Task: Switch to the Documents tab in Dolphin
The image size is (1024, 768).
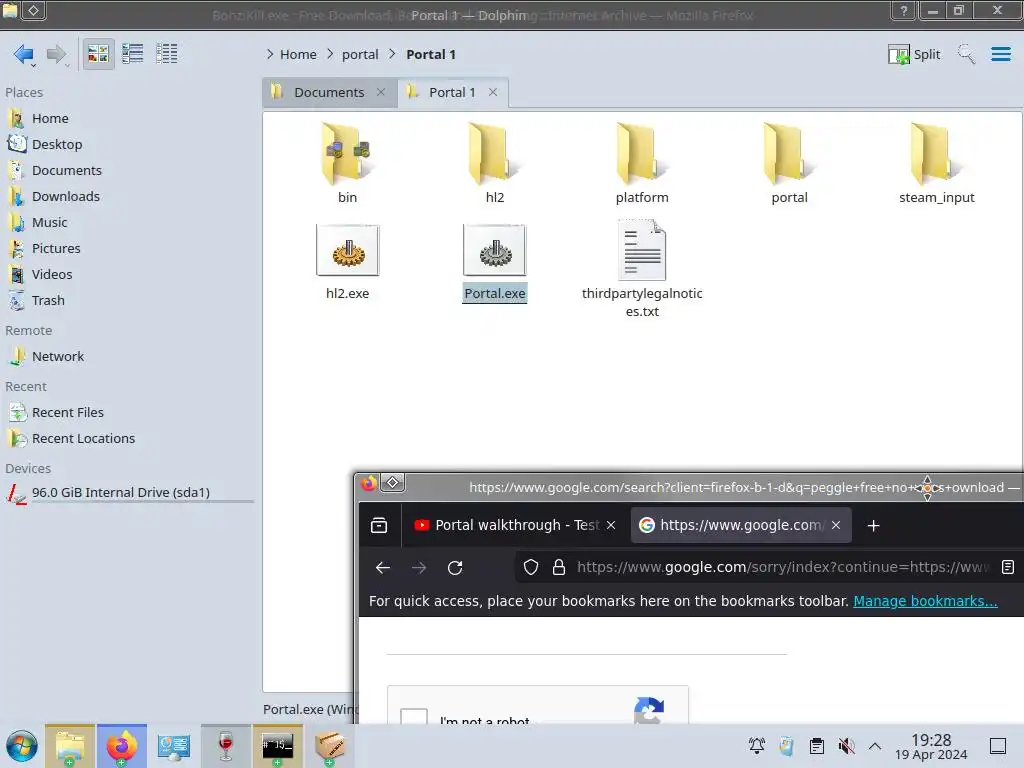Action: point(329,93)
